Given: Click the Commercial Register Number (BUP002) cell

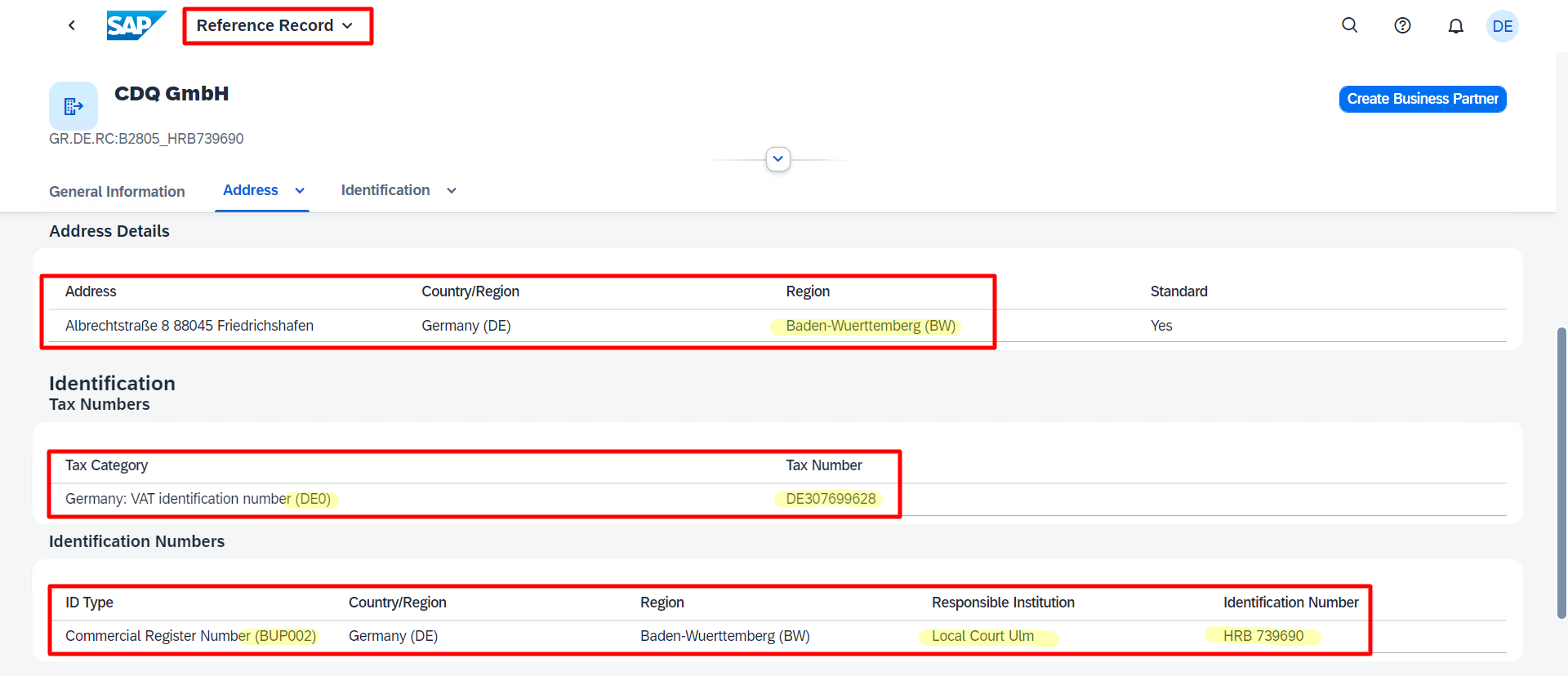Looking at the screenshot, I should point(190,636).
